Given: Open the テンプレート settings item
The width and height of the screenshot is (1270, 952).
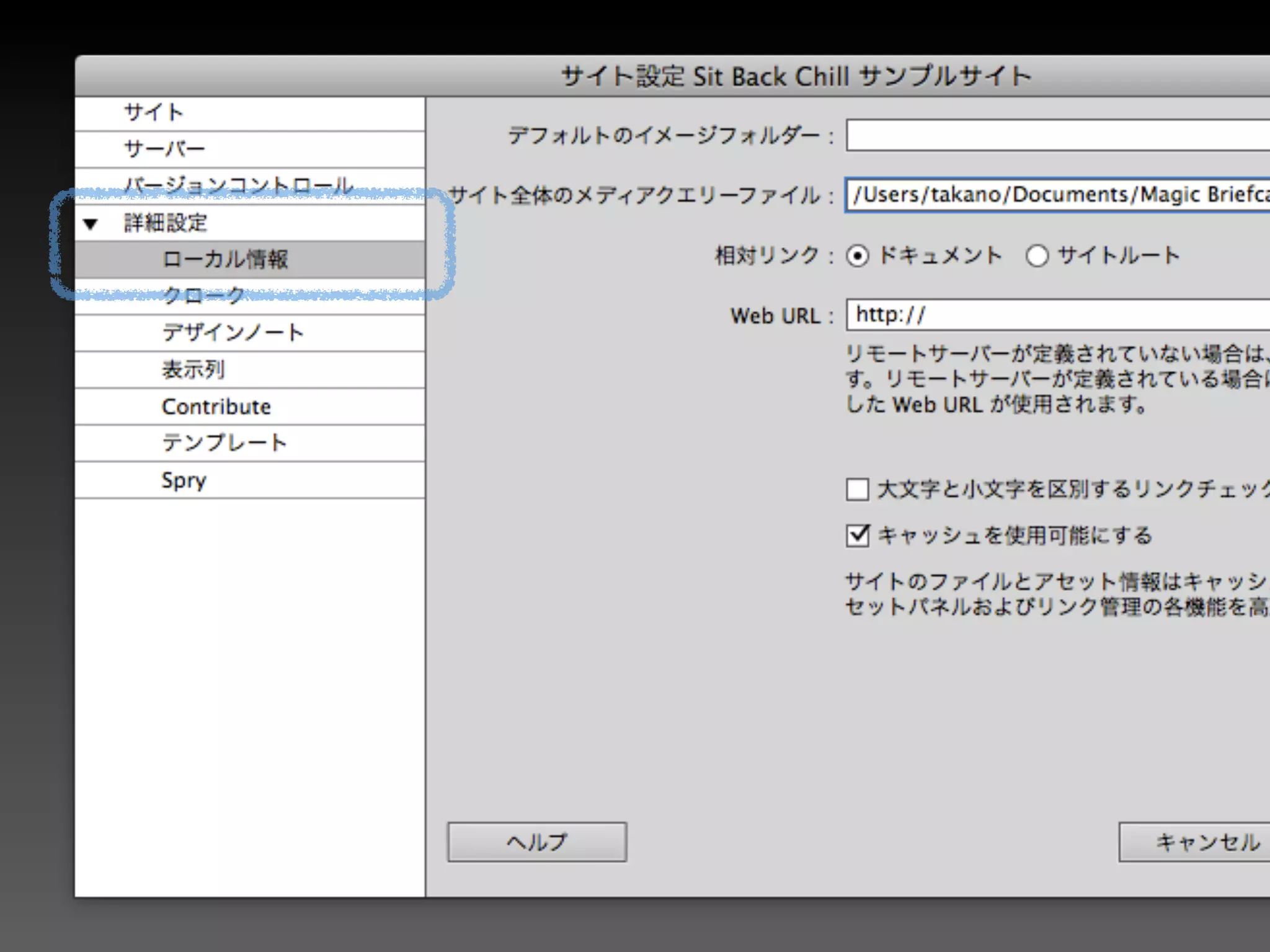Looking at the screenshot, I should tap(224, 443).
